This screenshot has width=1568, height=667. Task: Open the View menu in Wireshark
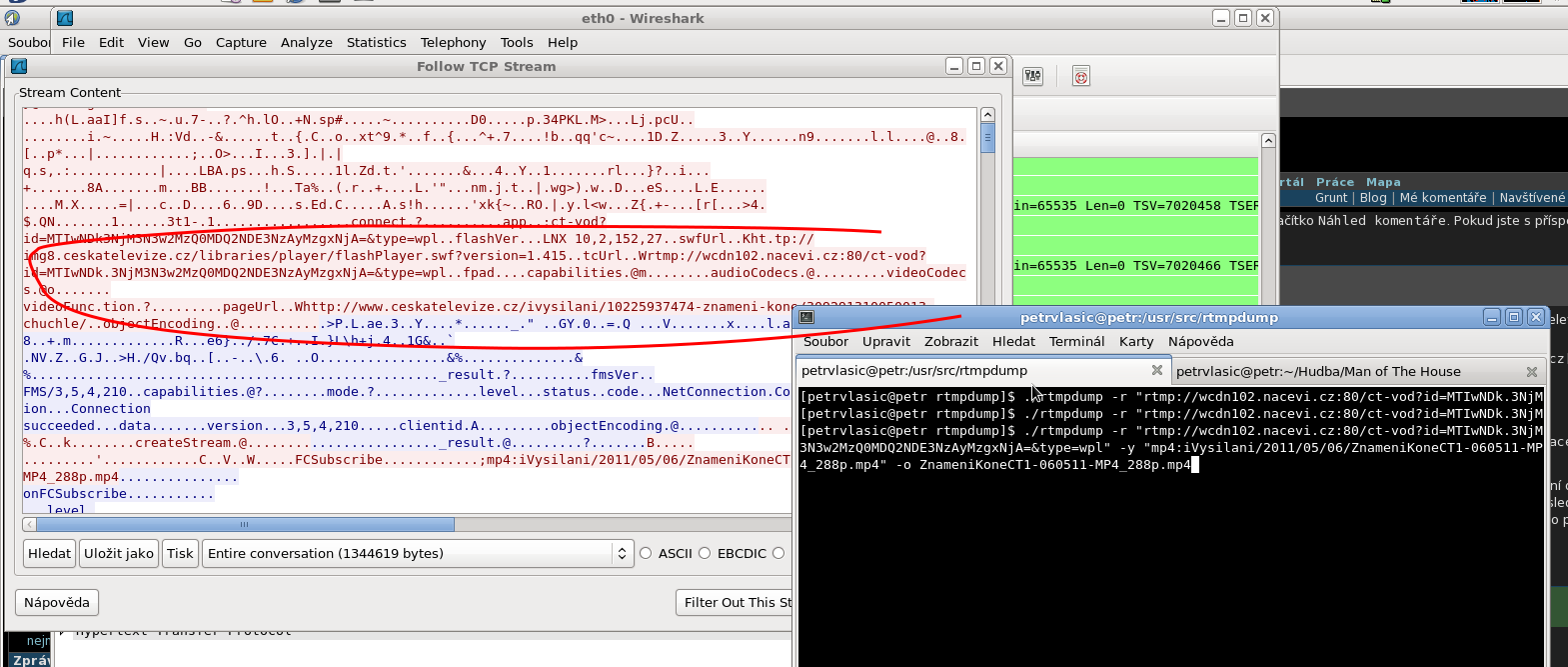coord(153,42)
